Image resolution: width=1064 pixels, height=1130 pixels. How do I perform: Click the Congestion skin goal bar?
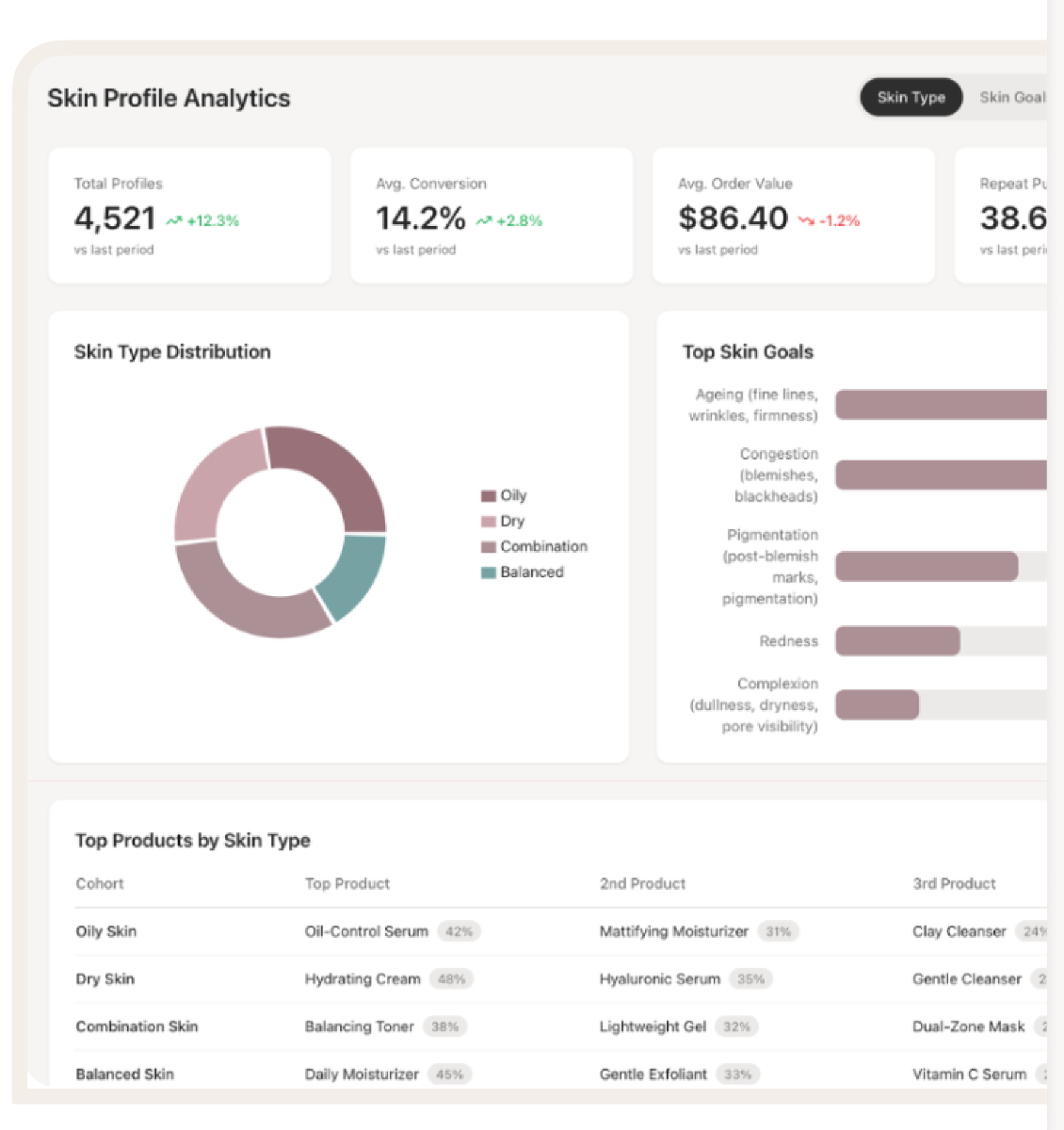click(x=941, y=475)
